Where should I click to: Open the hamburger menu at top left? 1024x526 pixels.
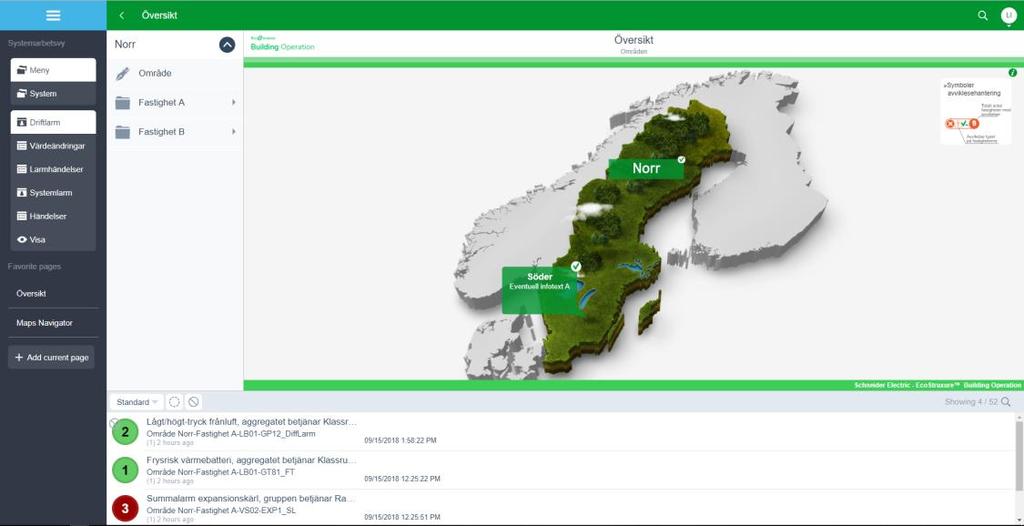(x=54, y=15)
